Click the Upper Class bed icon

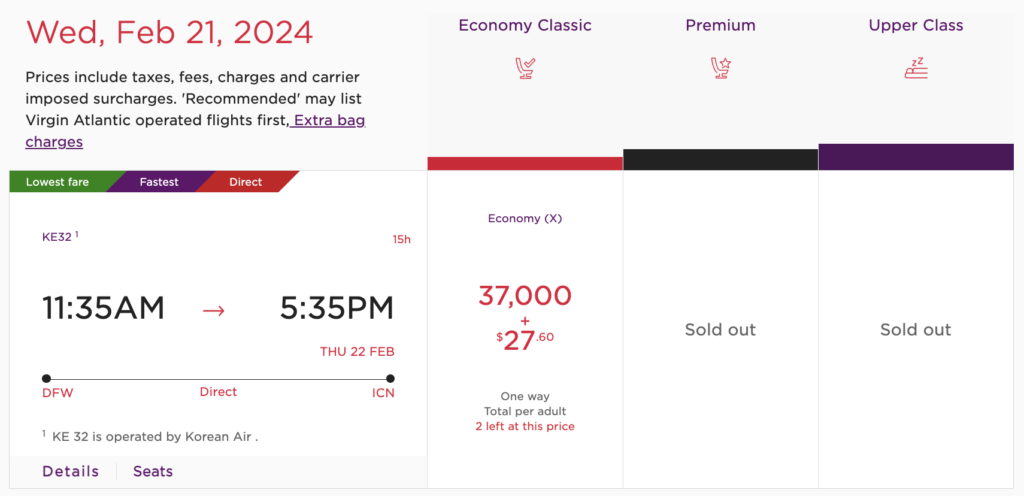tap(916, 68)
